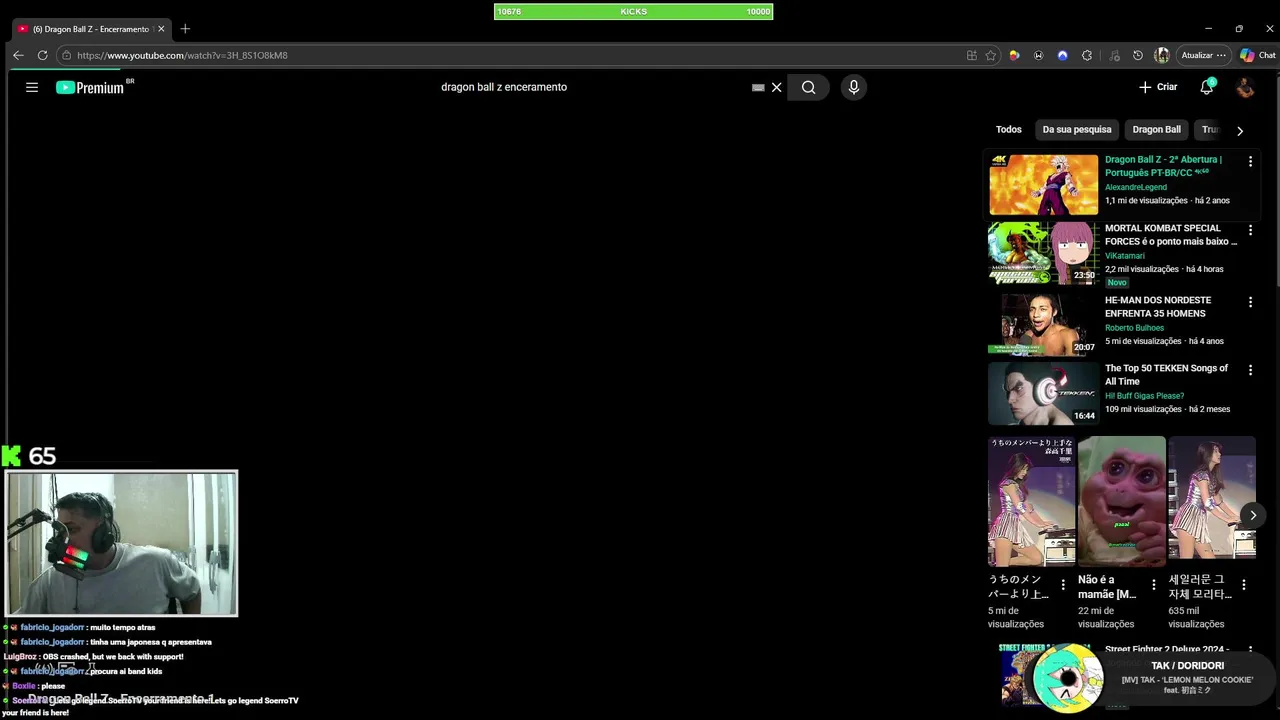The image size is (1280, 720).
Task: Open options for Não é a mamãe Short
Action: (x=1153, y=585)
